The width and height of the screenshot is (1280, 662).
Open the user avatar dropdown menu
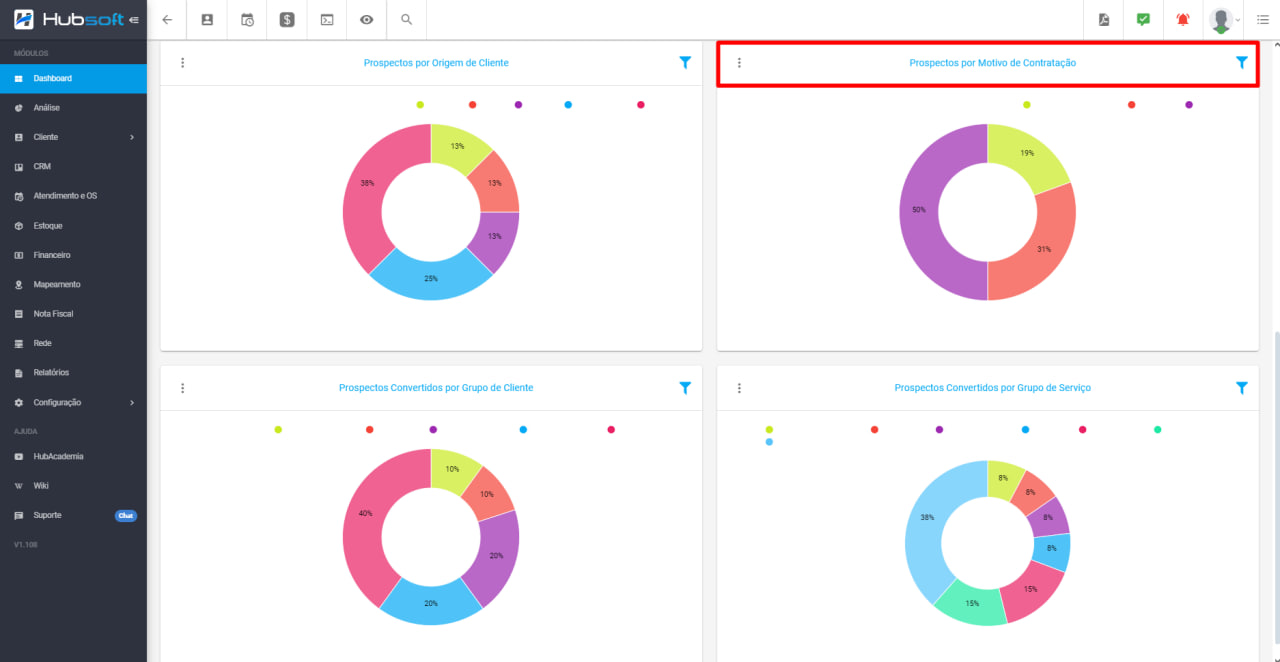tap(1224, 19)
